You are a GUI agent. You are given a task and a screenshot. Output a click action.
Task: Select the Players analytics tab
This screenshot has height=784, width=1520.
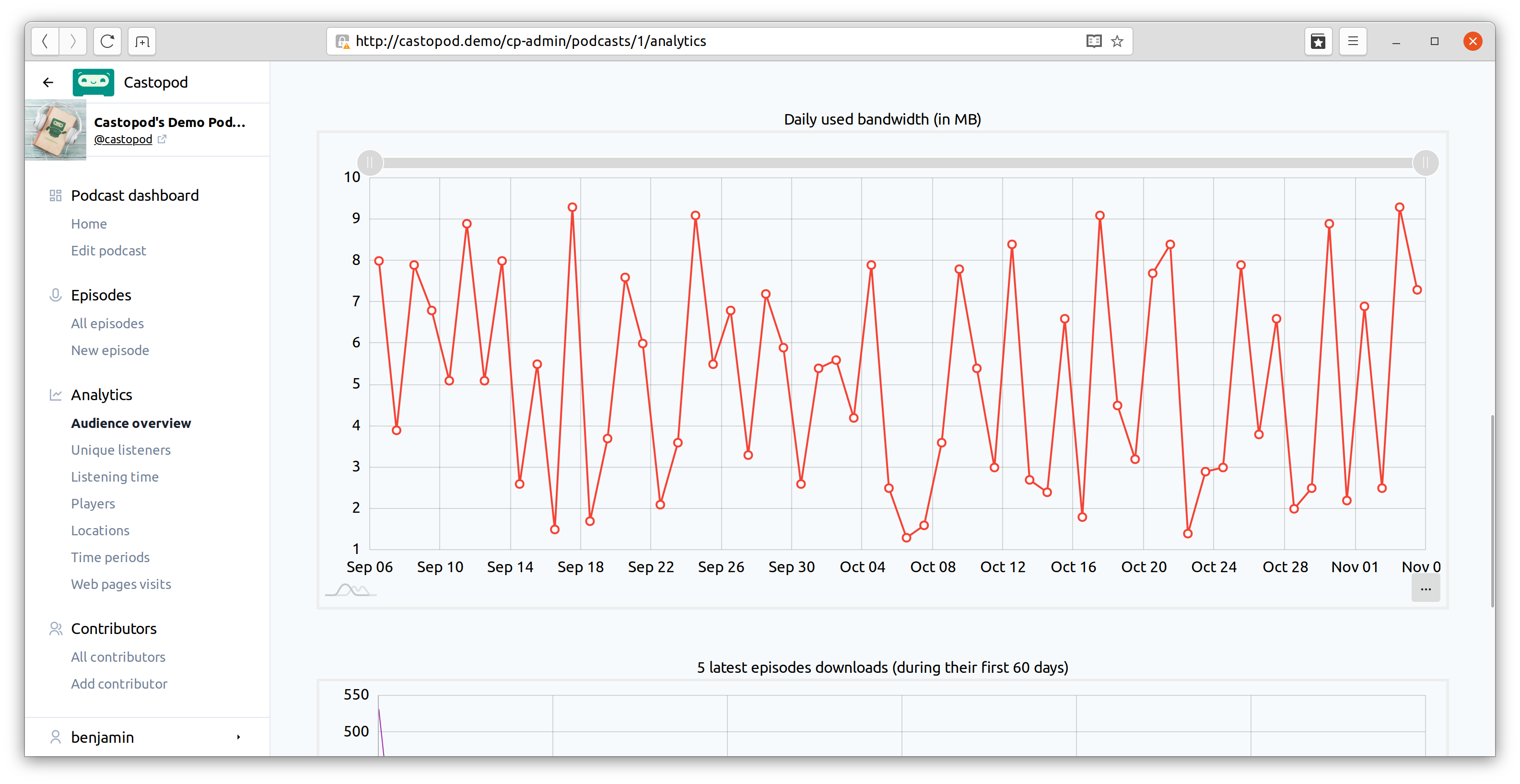[x=91, y=503]
